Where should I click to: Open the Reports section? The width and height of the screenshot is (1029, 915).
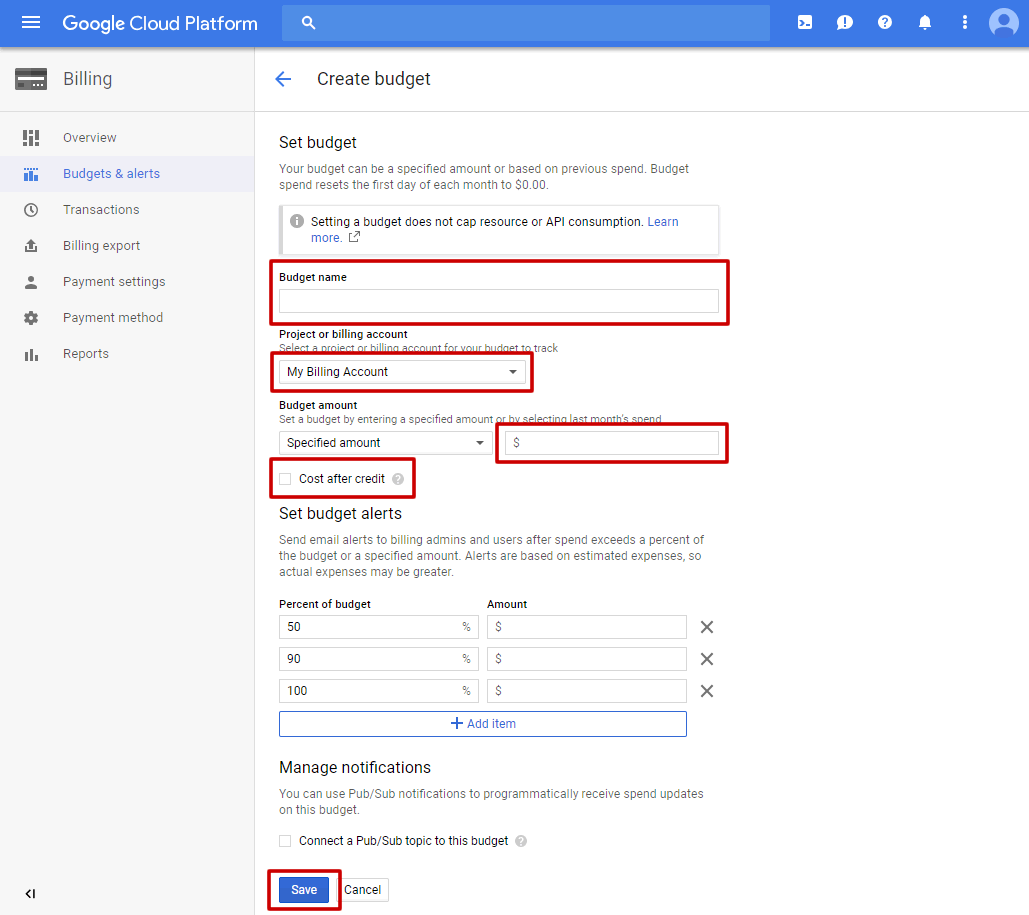(86, 353)
